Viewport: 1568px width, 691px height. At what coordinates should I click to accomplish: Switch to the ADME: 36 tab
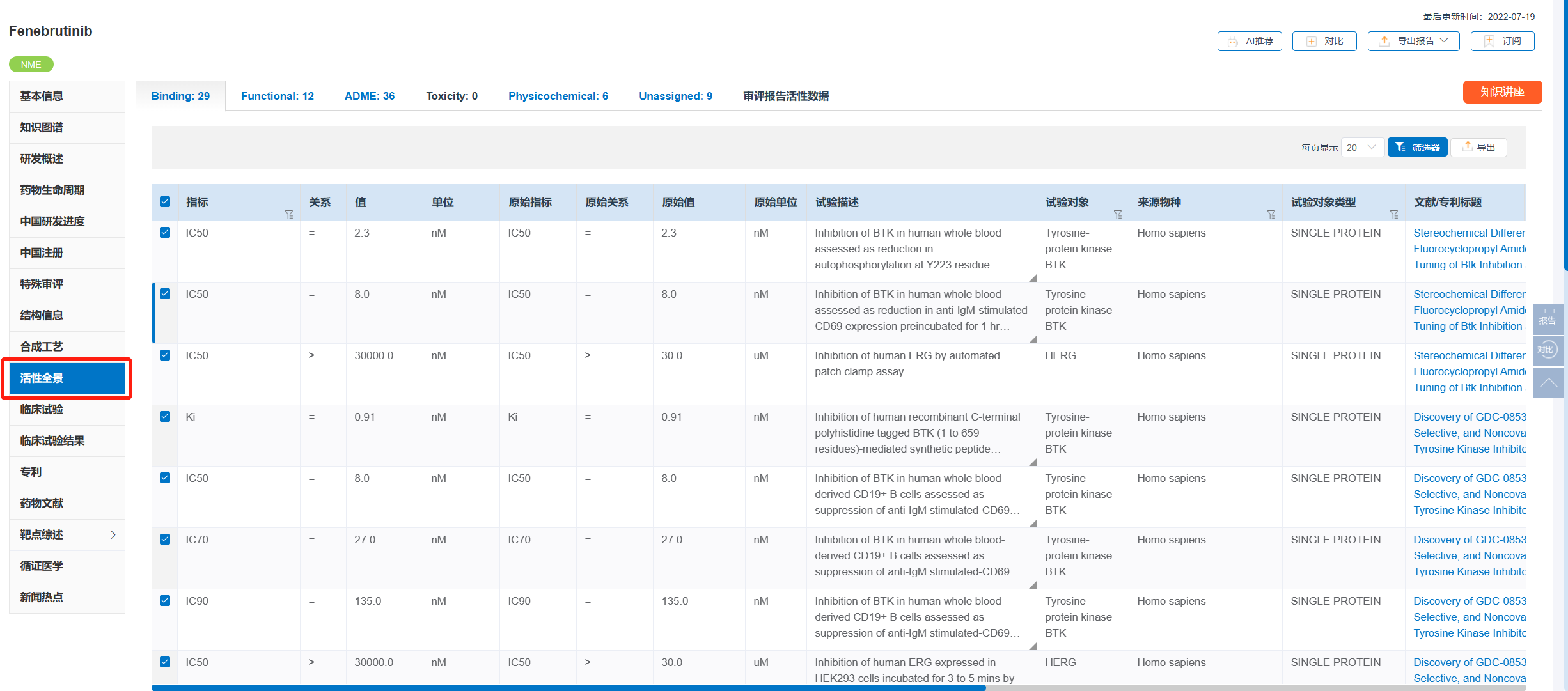tap(370, 96)
